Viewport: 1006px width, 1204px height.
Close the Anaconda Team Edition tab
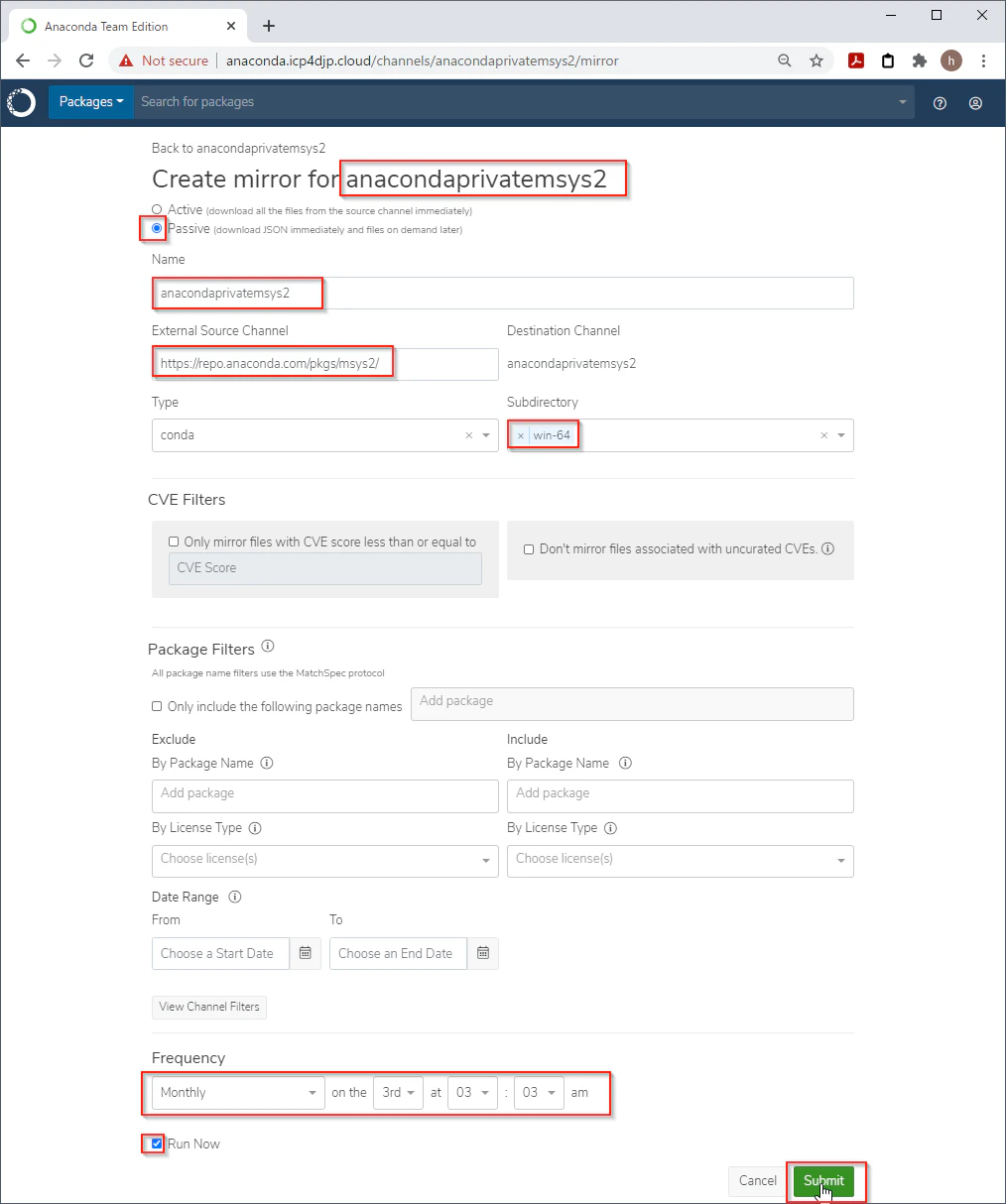(x=233, y=26)
